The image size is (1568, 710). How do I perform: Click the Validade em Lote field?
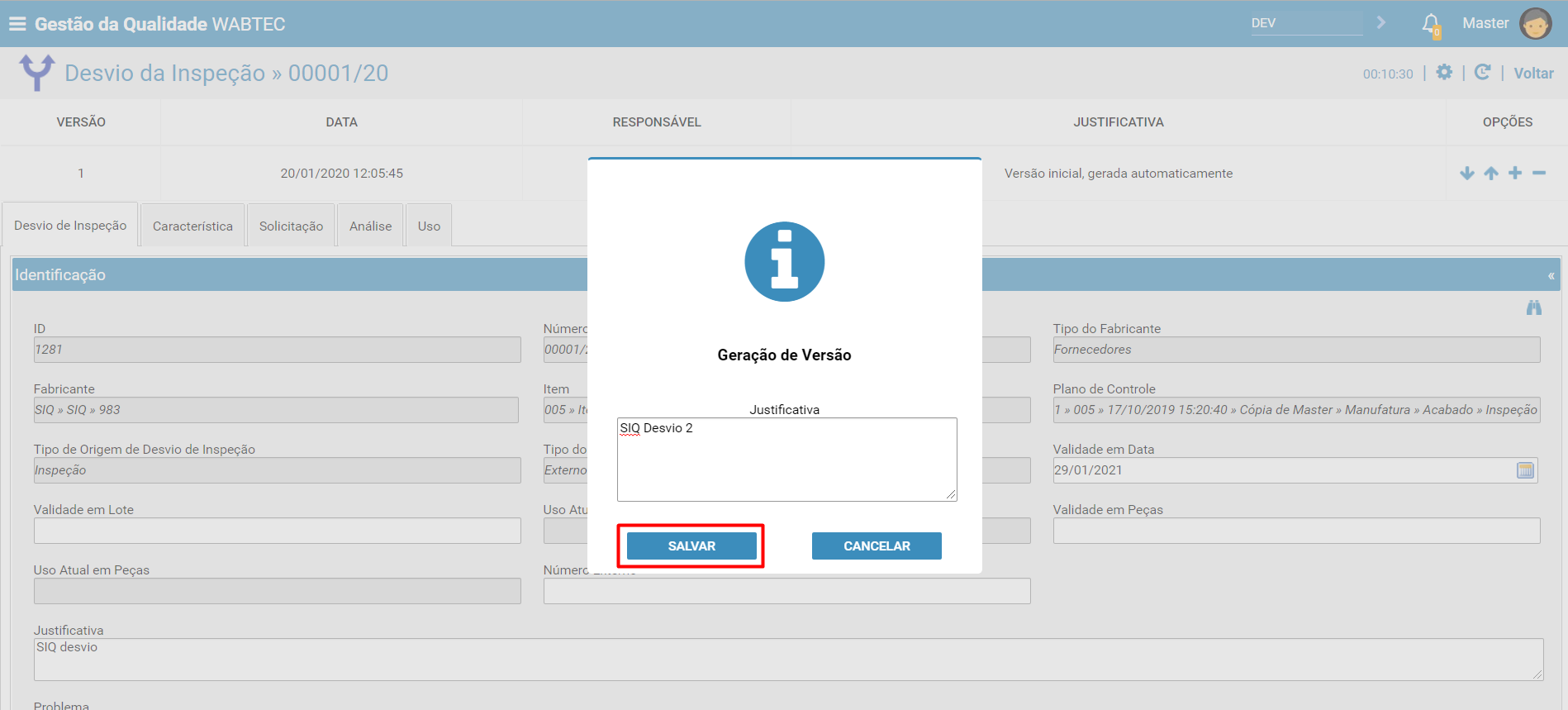(x=277, y=531)
